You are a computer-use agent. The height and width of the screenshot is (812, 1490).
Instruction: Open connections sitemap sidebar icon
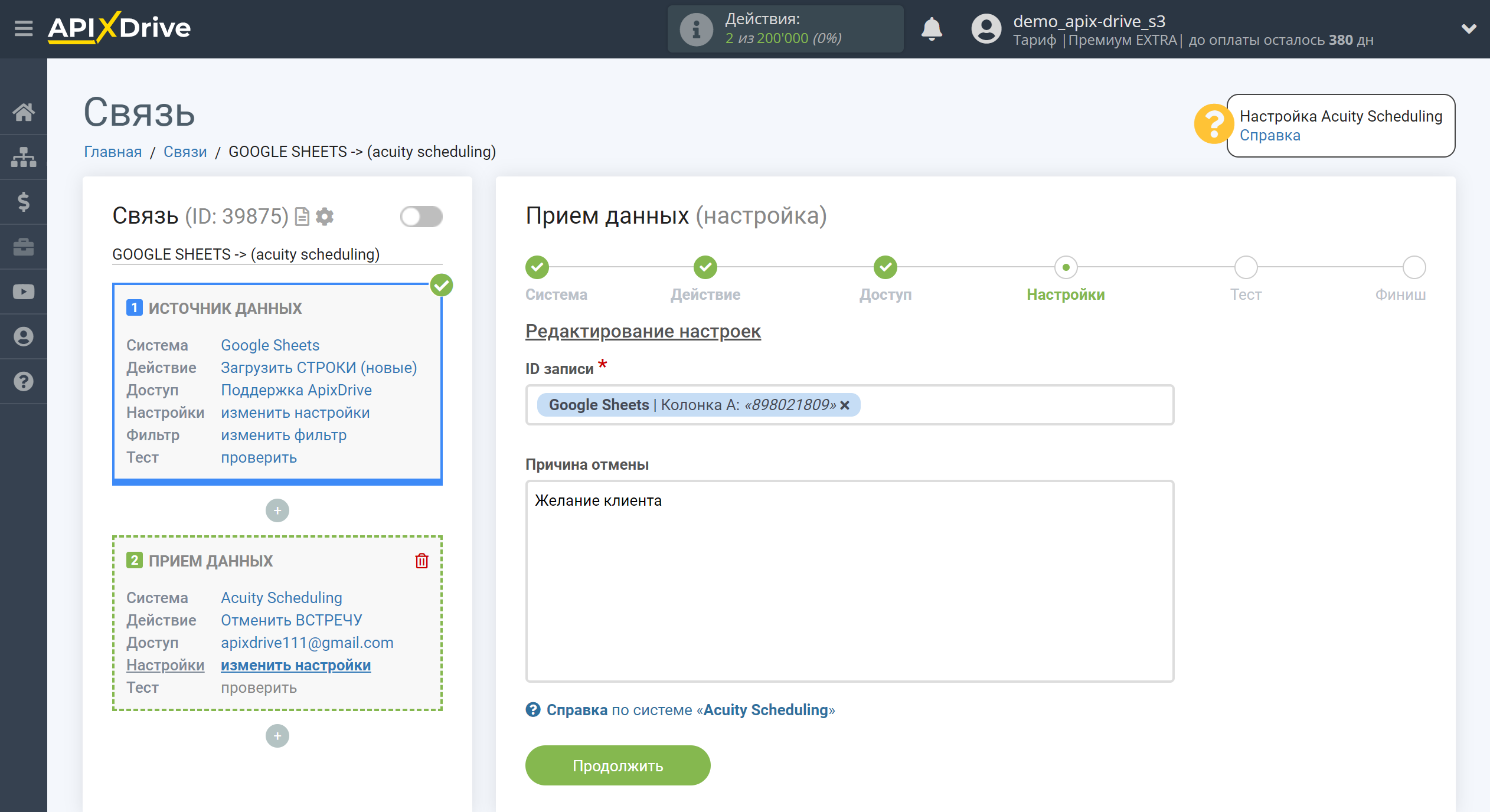[24, 157]
